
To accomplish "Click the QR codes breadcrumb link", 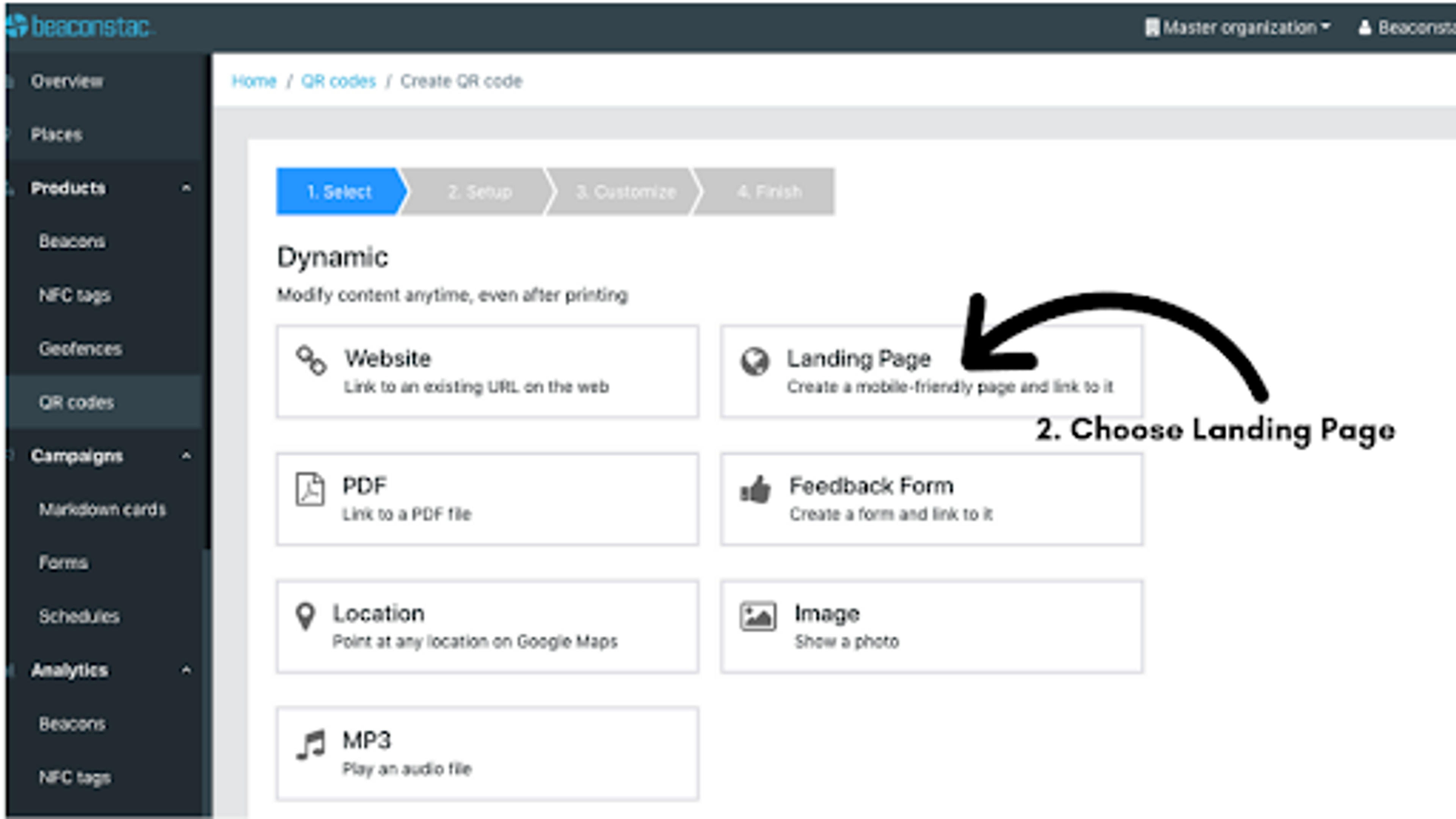I will pos(338,82).
